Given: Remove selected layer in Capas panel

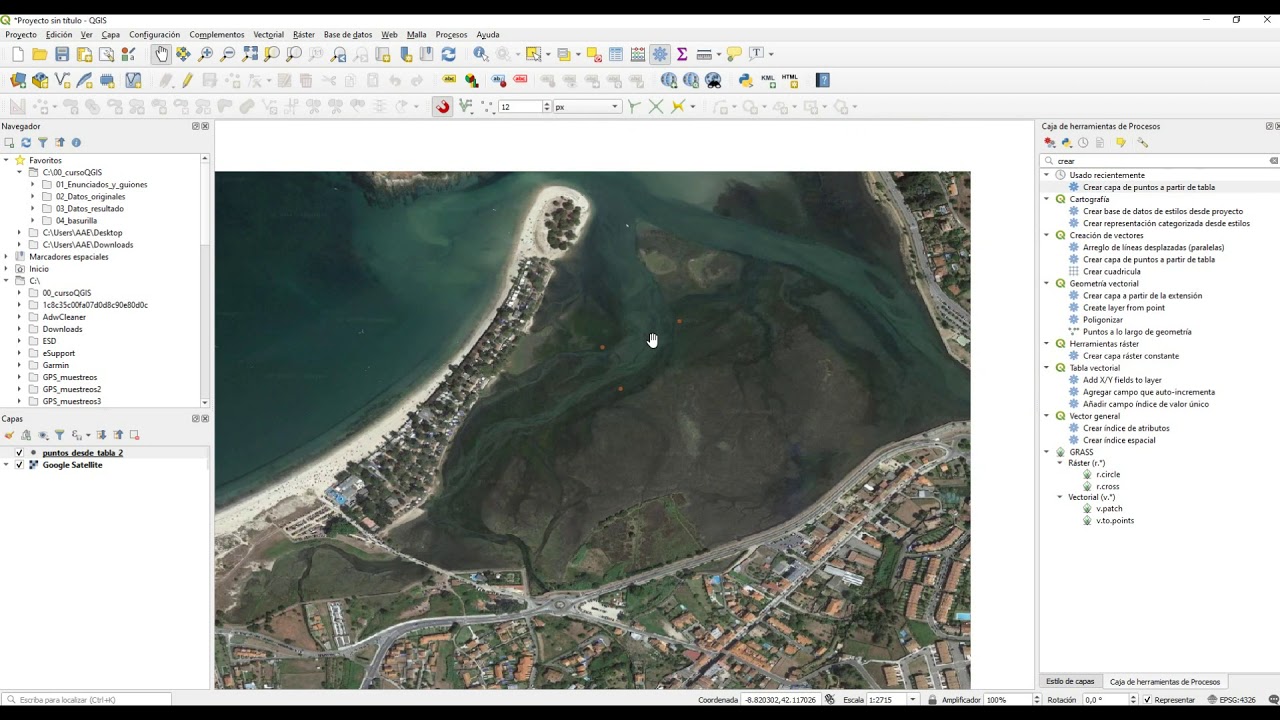Looking at the screenshot, I should [134, 435].
